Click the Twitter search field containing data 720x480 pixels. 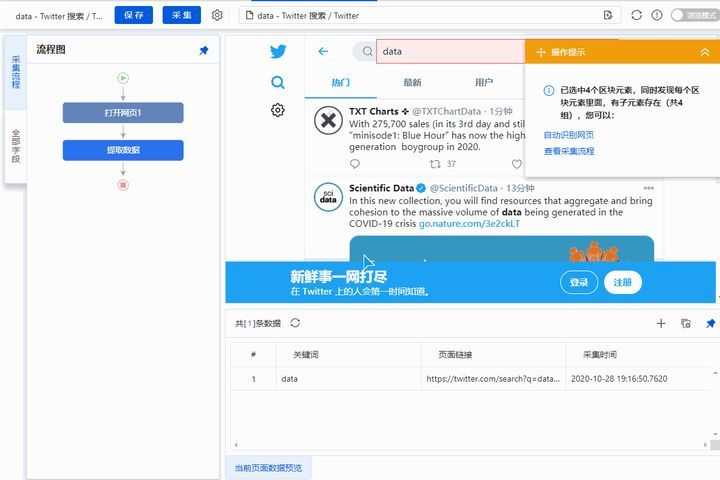click(450, 51)
